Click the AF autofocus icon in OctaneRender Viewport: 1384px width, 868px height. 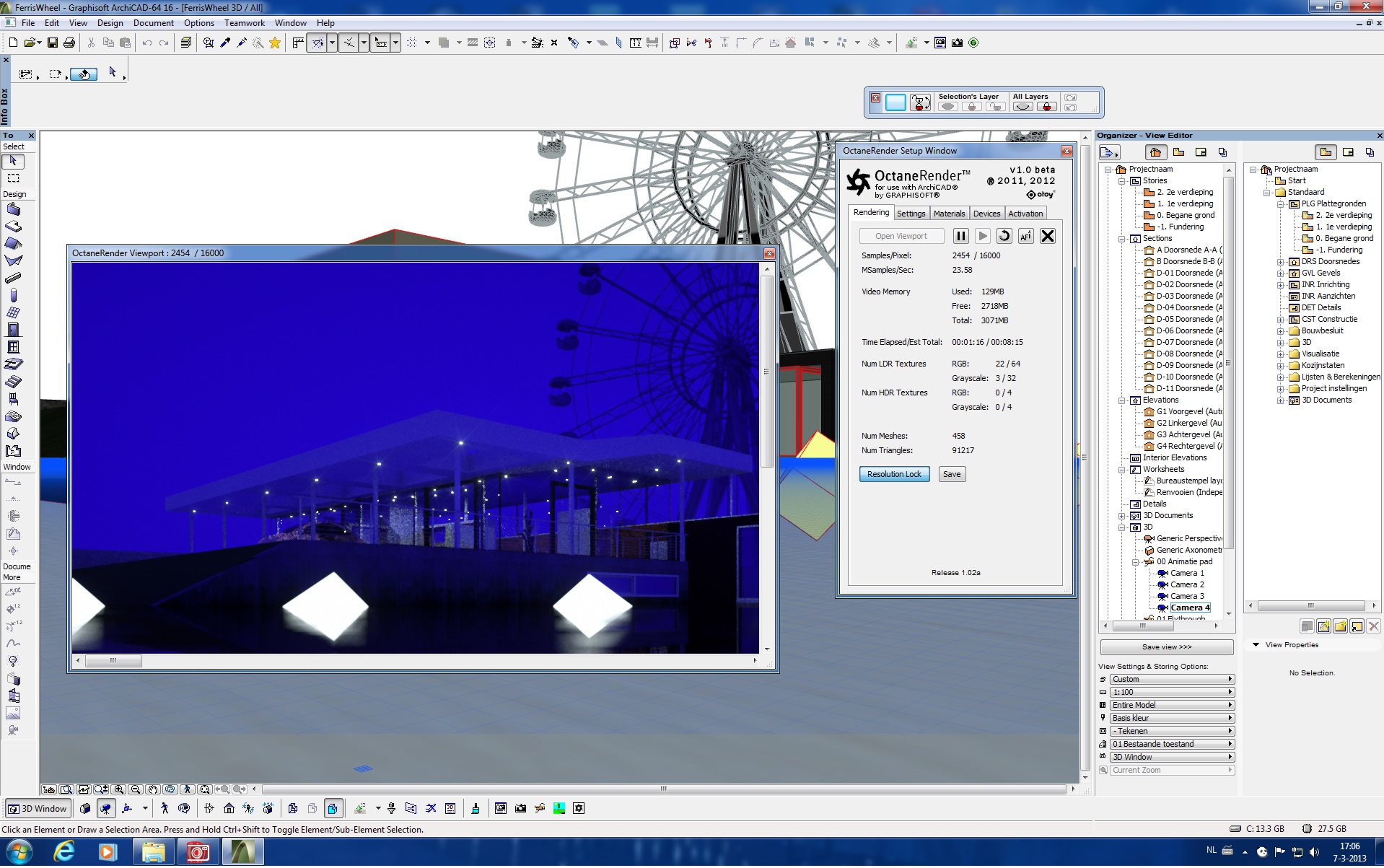pos(1025,236)
